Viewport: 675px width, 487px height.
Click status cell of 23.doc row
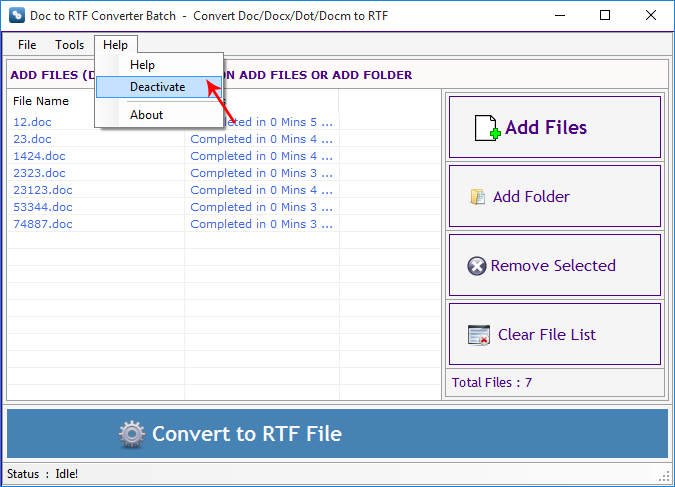coord(262,139)
